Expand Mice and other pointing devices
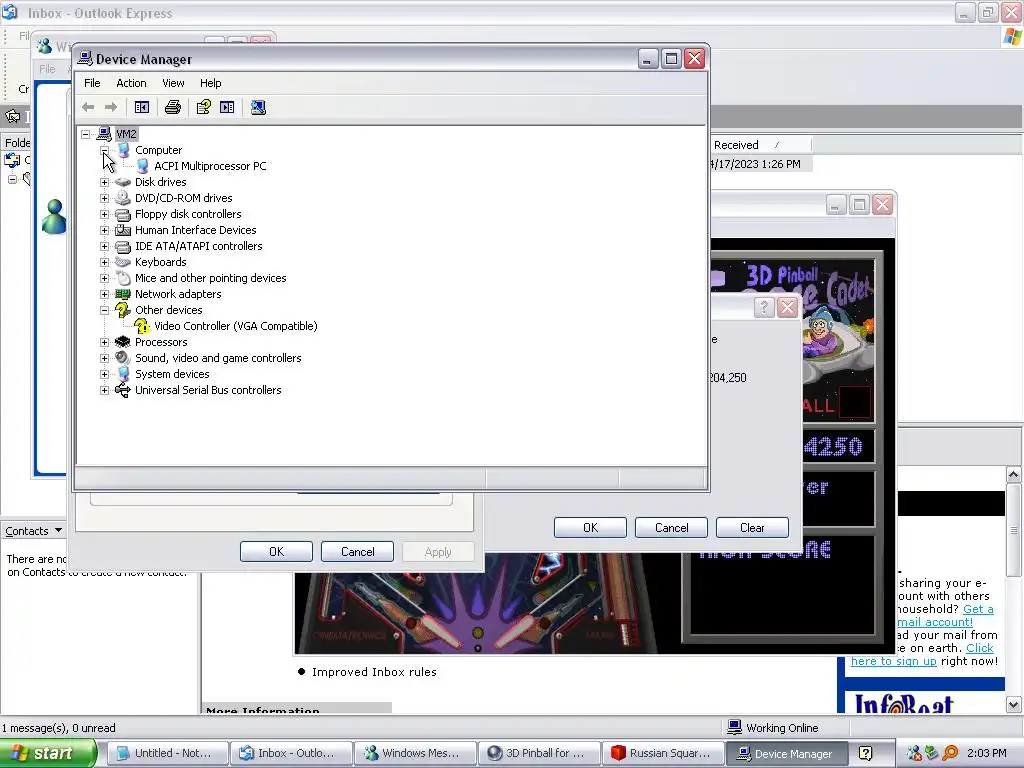 click(104, 278)
